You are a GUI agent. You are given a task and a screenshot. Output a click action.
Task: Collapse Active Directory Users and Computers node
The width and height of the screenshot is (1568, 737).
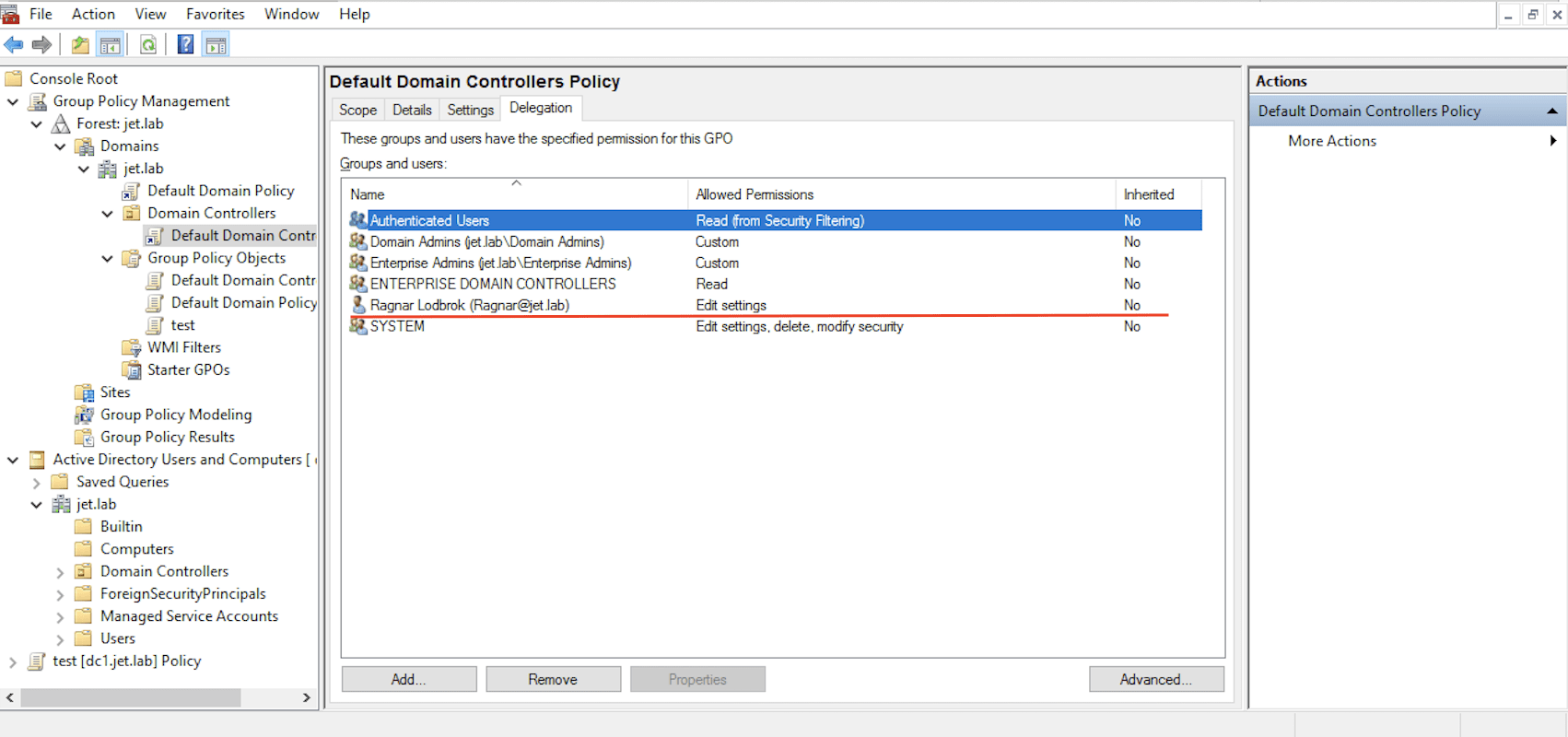pyautogui.click(x=13, y=460)
